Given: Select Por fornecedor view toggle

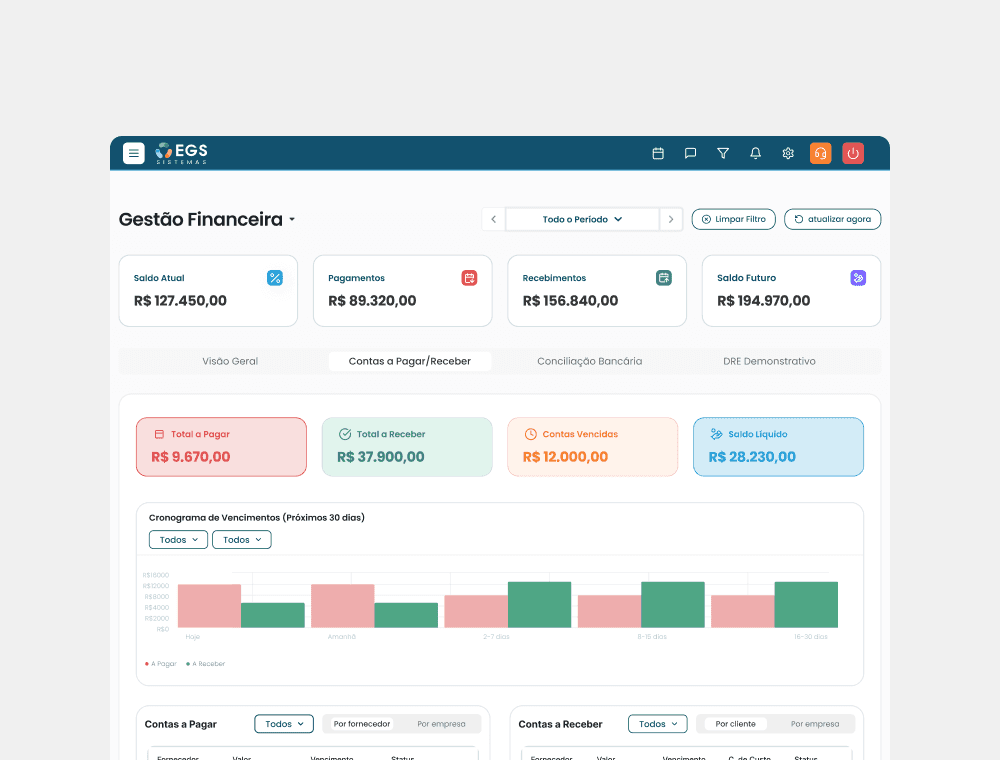Looking at the screenshot, I should (x=362, y=724).
